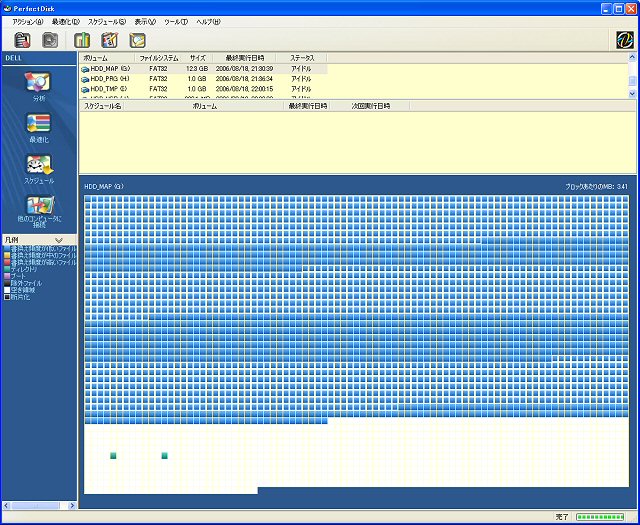The image size is (640, 525).
Task: Run defragmentation with the 最適化 sidebar icon
Action: [x=38, y=123]
